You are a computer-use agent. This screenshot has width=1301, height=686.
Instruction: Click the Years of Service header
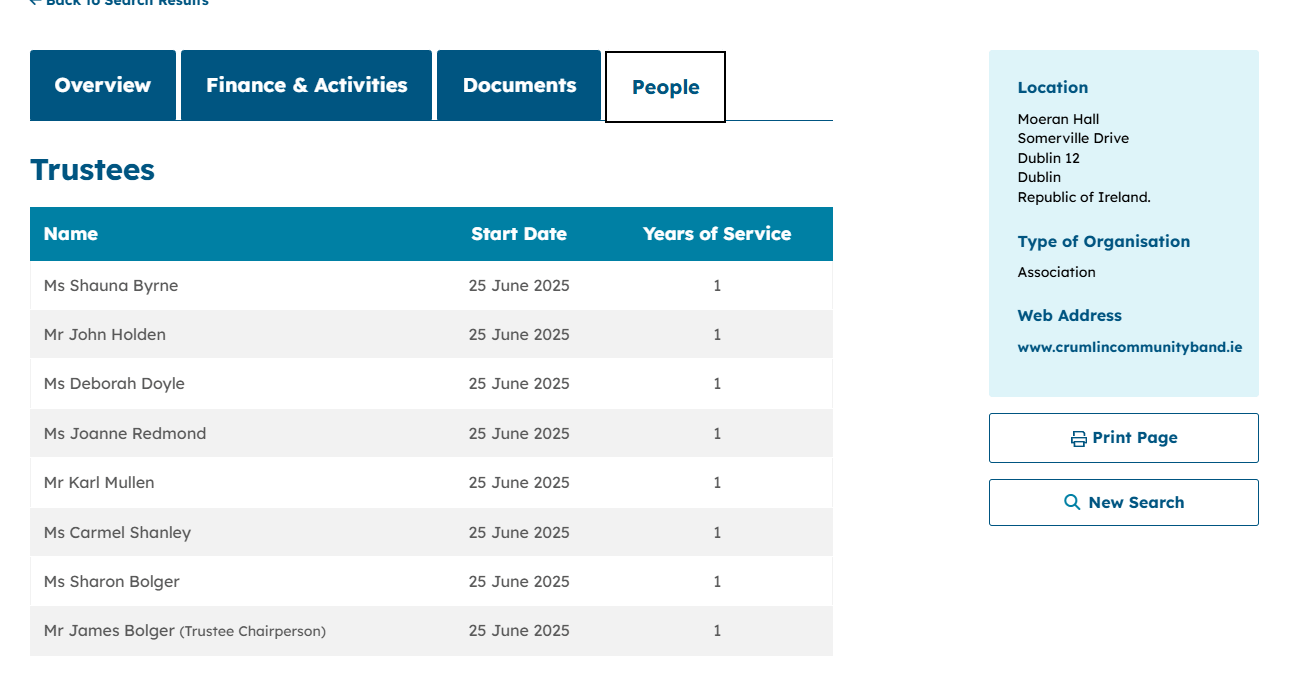pos(717,234)
